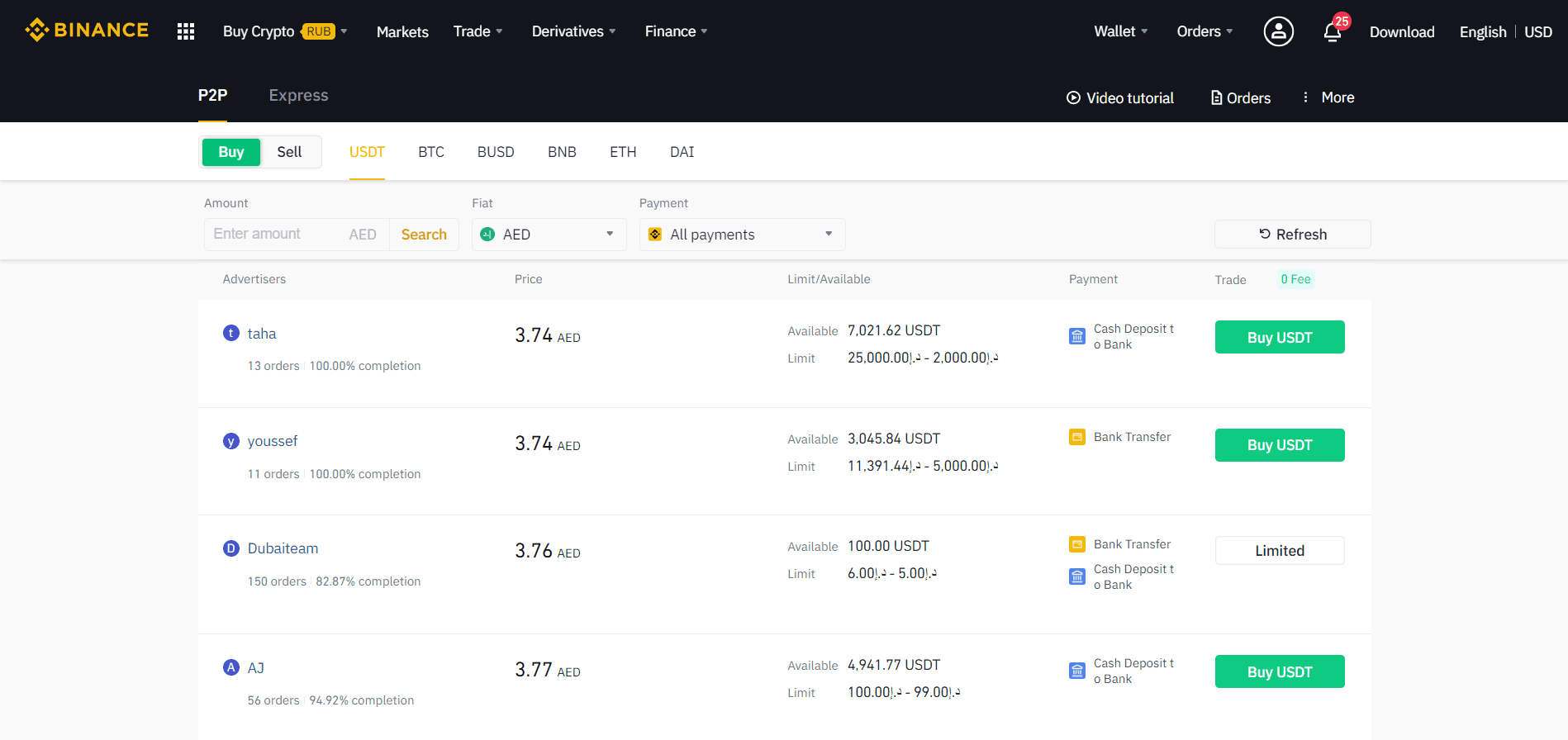Expand the Orders dropdown in top navigation

coord(1205,31)
